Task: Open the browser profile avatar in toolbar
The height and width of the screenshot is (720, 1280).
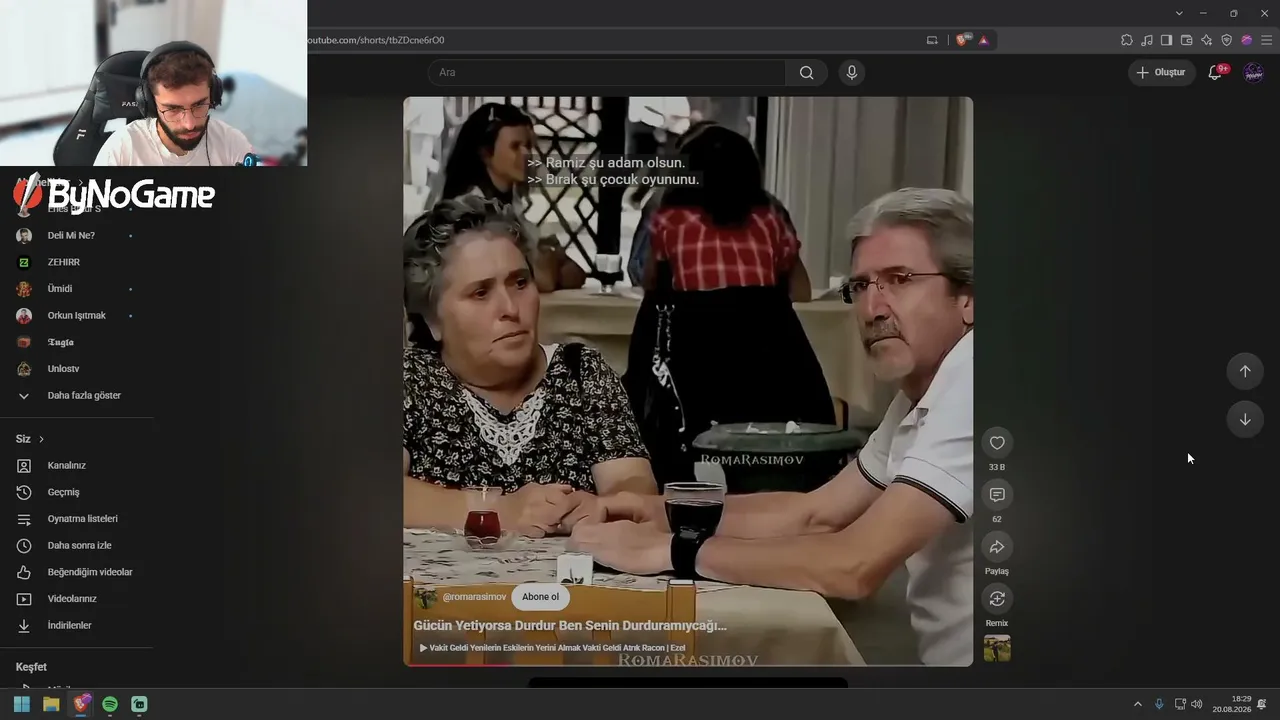Action: coord(1247,40)
